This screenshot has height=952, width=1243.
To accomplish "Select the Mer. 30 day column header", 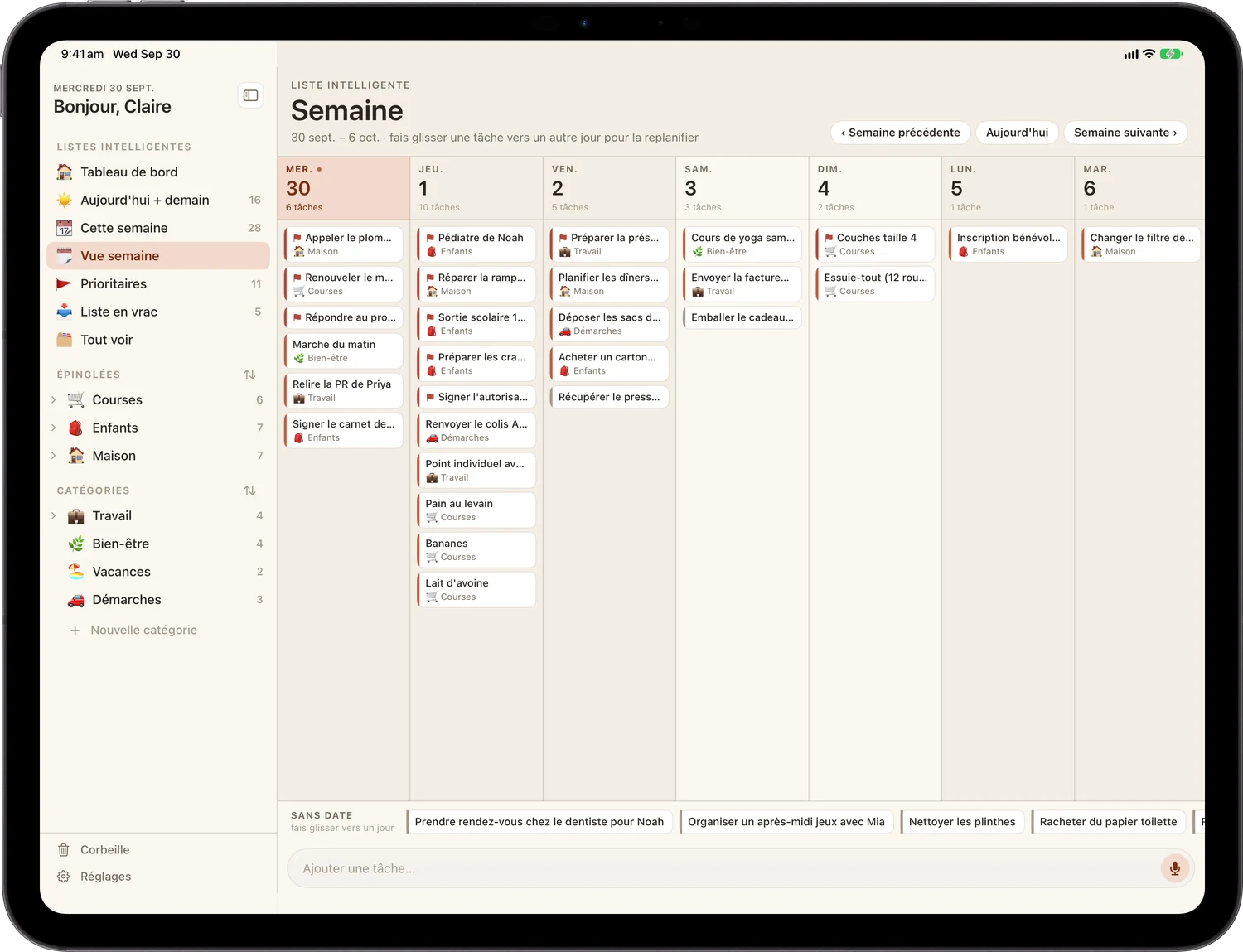I will [x=344, y=188].
